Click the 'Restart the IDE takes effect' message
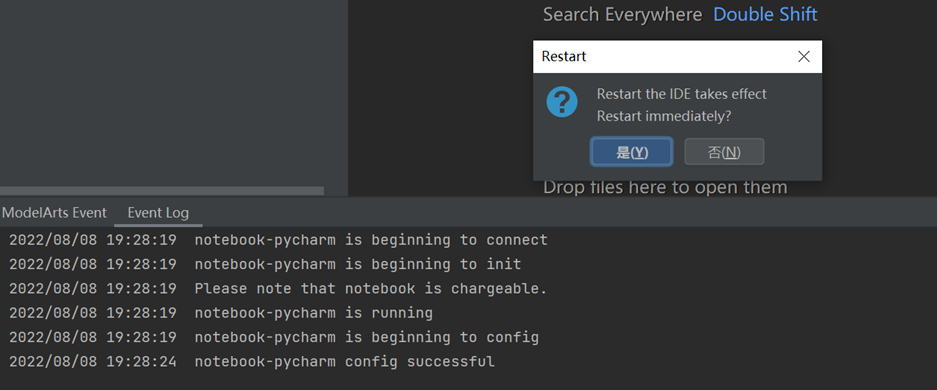This screenshot has width=937, height=390. tap(681, 94)
